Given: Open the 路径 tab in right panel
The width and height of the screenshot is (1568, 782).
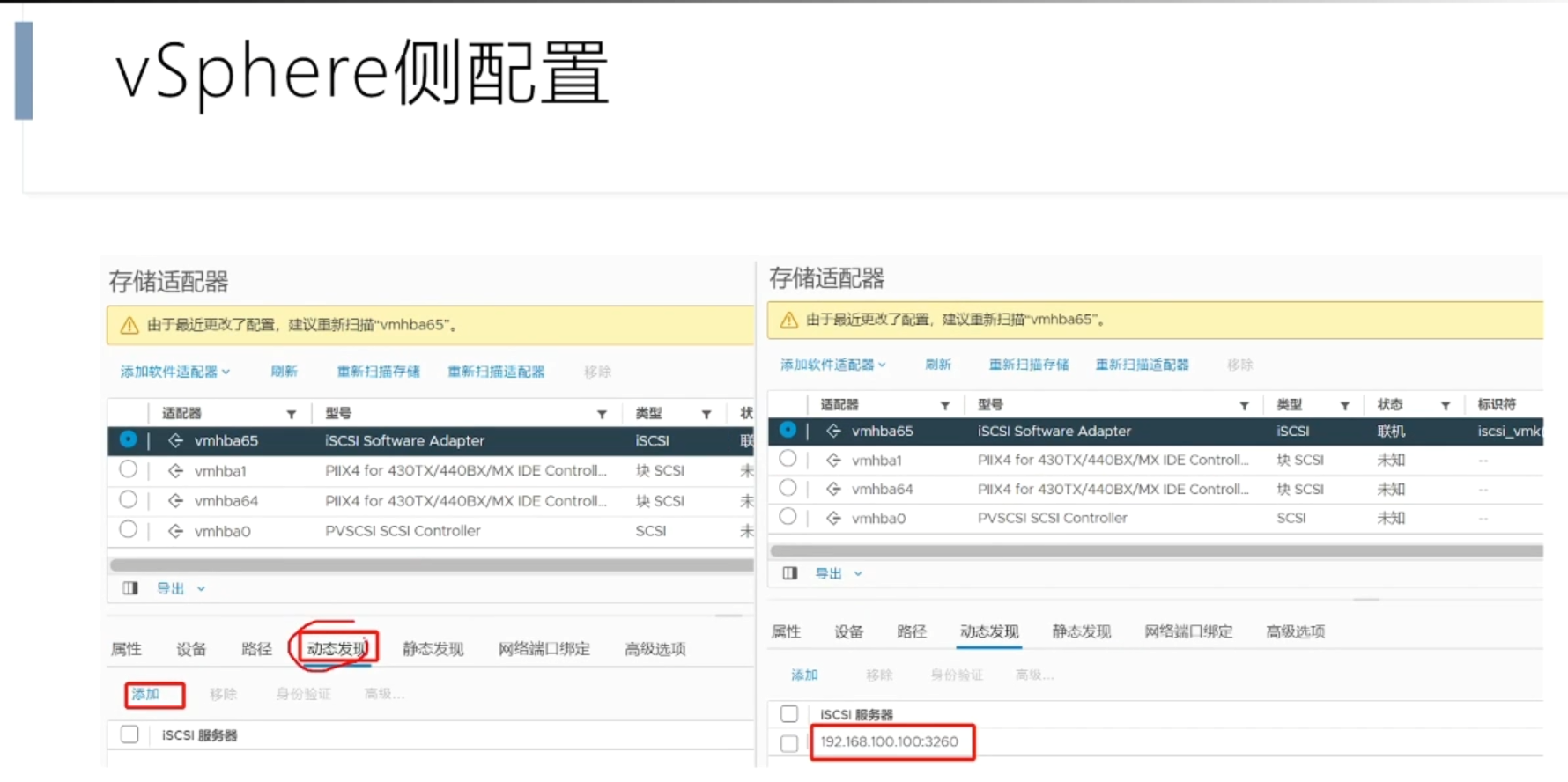Looking at the screenshot, I should pos(912,631).
